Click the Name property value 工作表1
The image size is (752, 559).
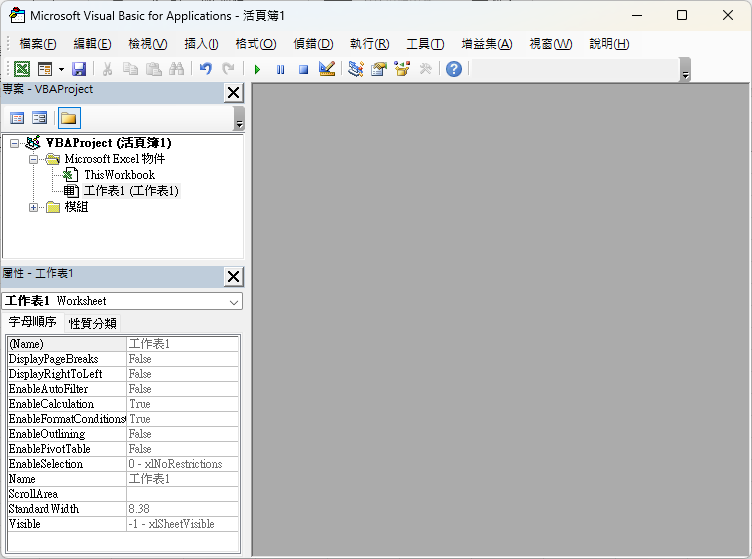pyautogui.click(x=183, y=479)
